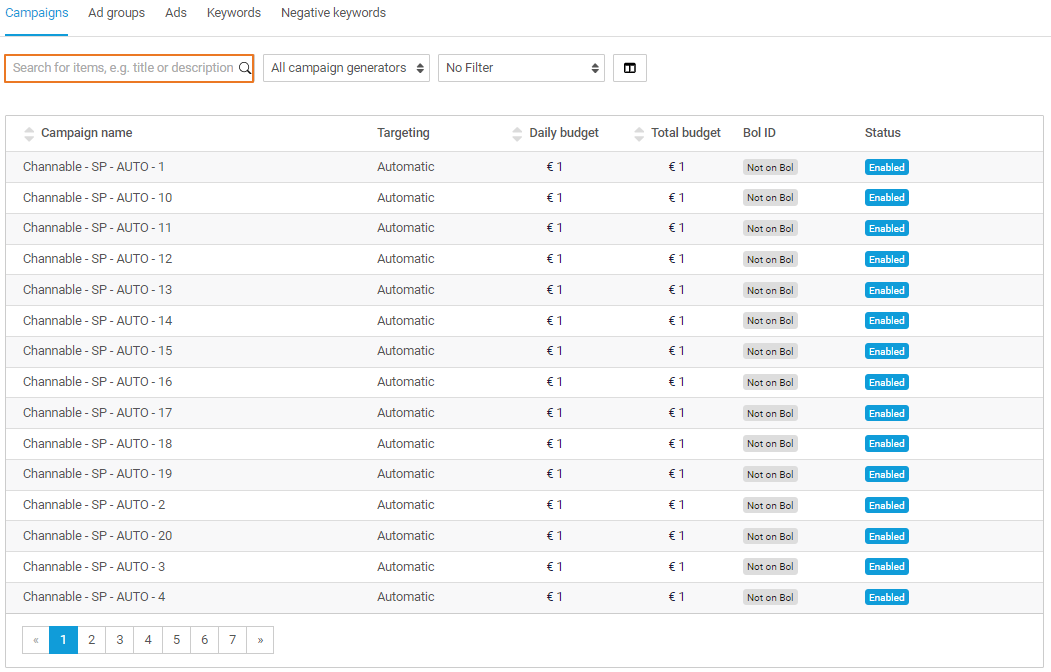Sort table by Total budget arrows
Image resolution: width=1051 pixels, height=672 pixels.
pos(639,134)
